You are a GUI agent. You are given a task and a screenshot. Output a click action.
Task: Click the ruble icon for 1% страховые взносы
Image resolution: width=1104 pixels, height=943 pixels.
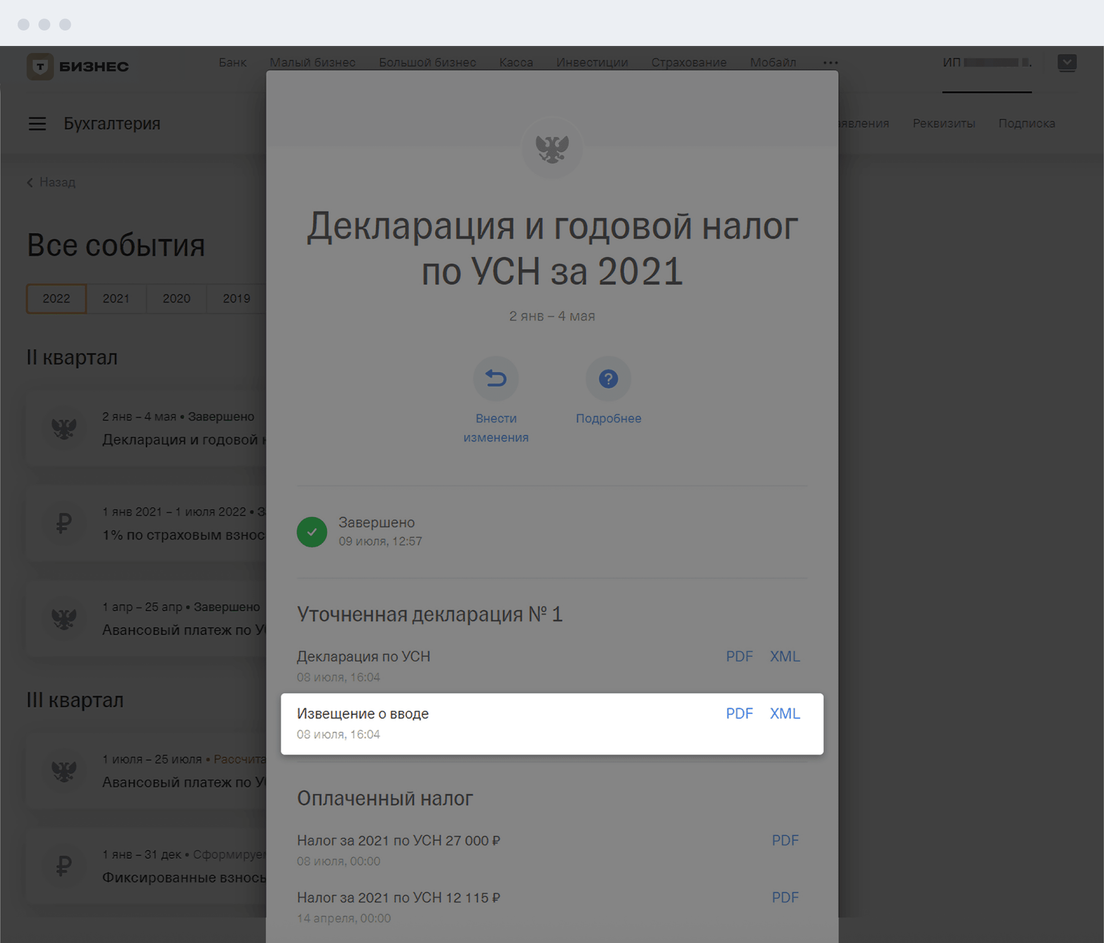pos(64,523)
